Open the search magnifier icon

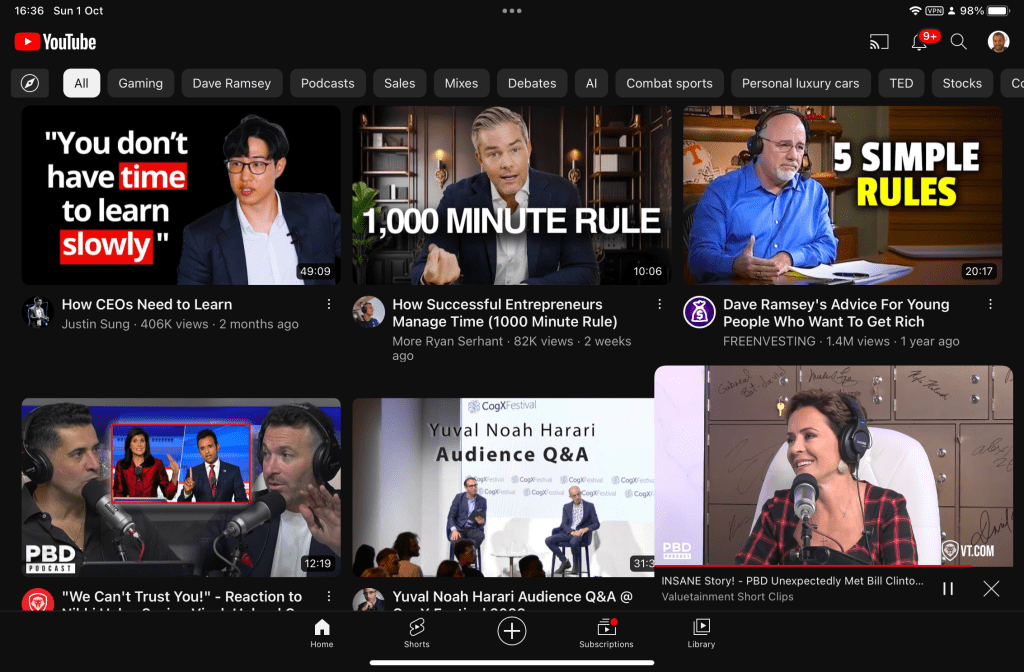pos(958,42)
